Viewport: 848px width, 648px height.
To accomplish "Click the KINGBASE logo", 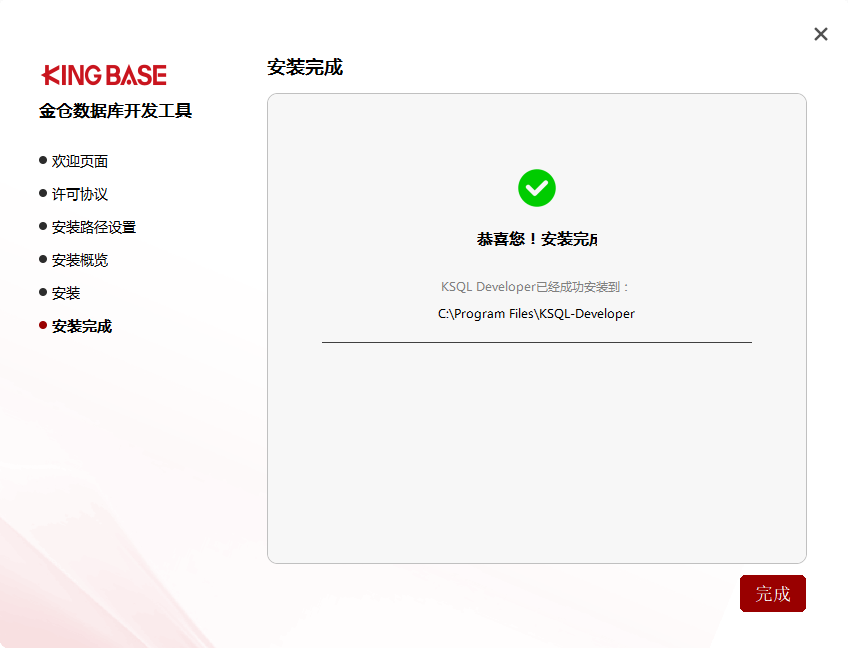I will tap(104, 75).
